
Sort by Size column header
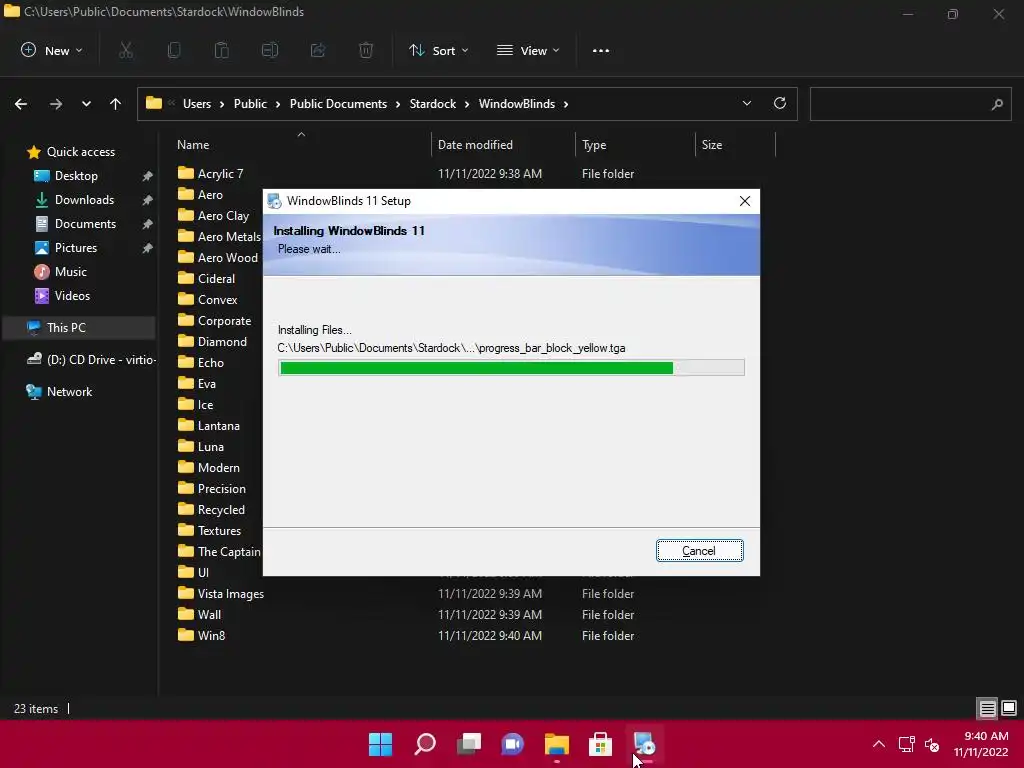711,145
